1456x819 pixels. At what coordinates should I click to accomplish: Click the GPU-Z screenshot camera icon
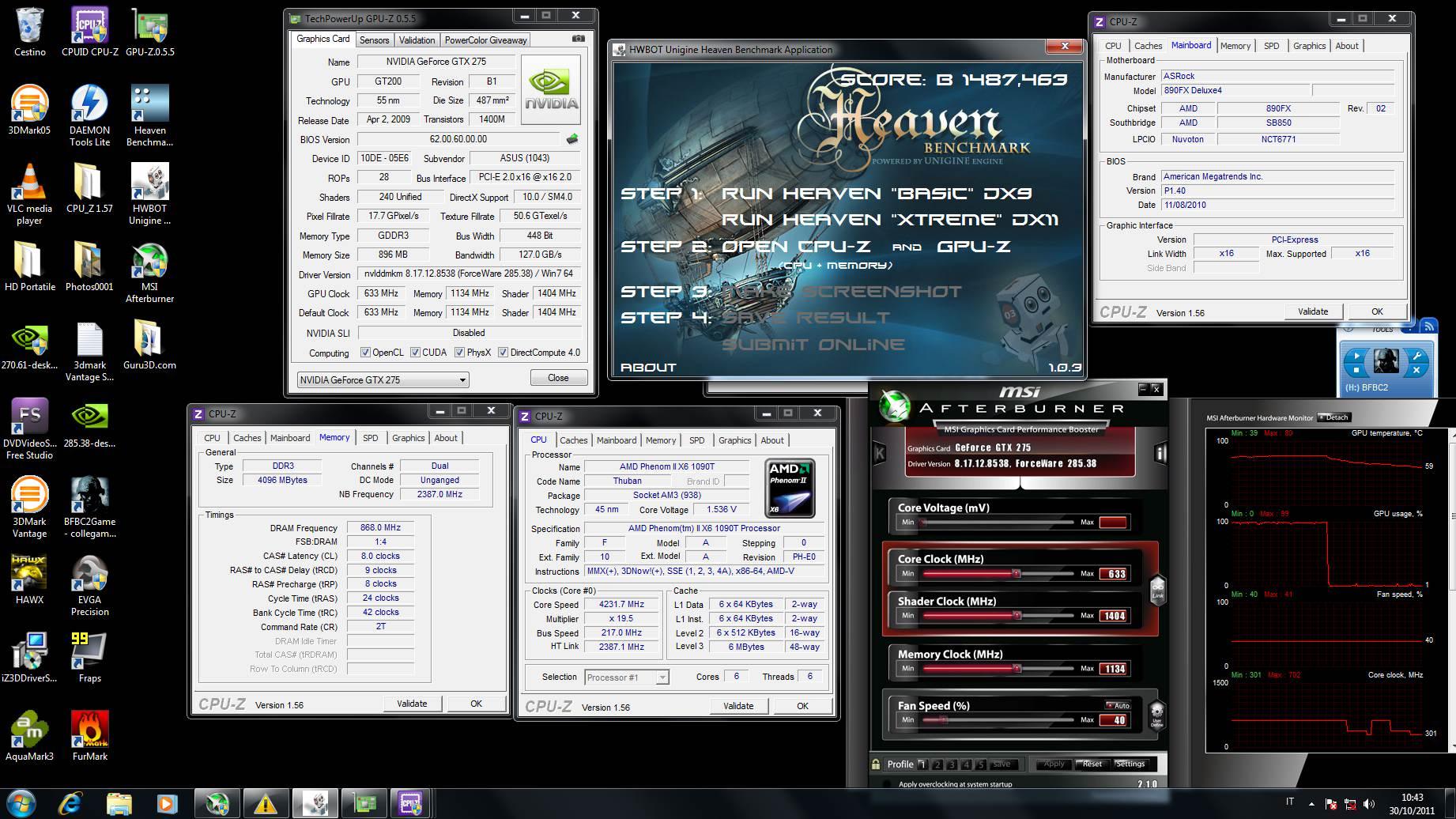point(579,39)
